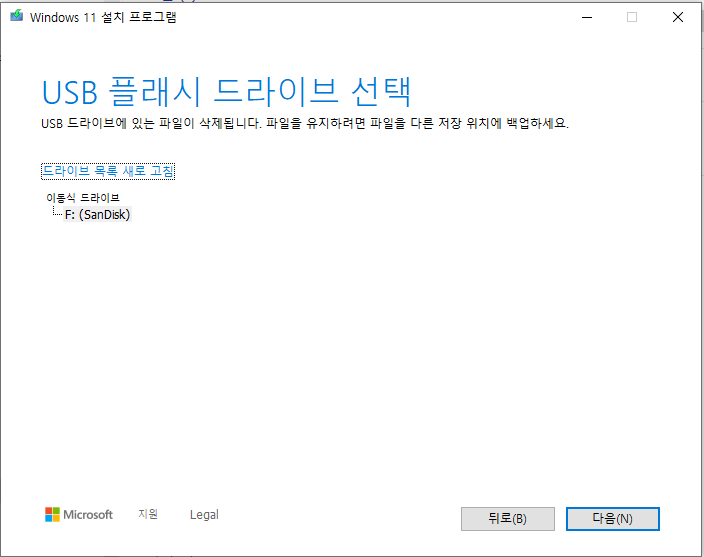Refresh the drive list via 드라이브 목록 새로 고침

pos(108,171)
